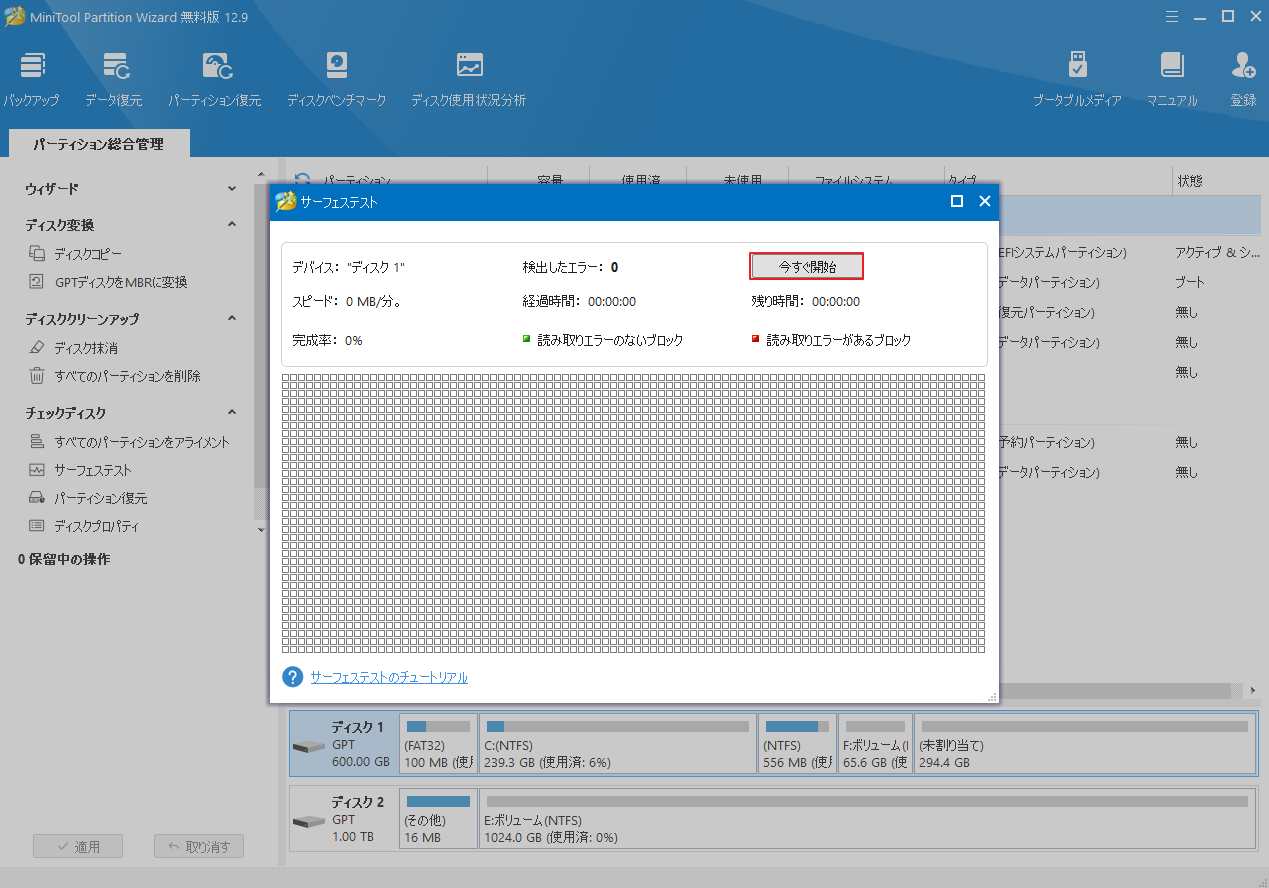The width and height of the screenshot is (1269, 888).
Task: Click right arrow of horizontal scrollbar
Action: point(1253,691)
